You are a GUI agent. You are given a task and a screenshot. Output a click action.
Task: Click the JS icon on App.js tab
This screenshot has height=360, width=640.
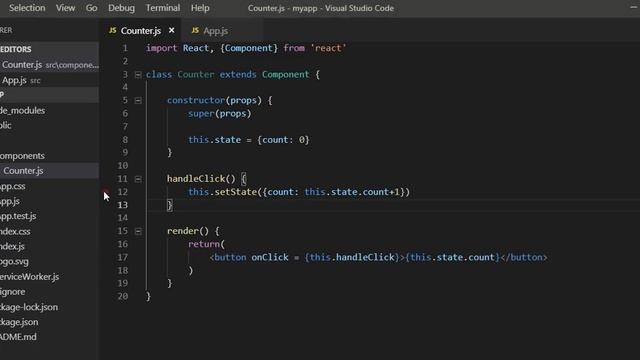coord(195,30)
